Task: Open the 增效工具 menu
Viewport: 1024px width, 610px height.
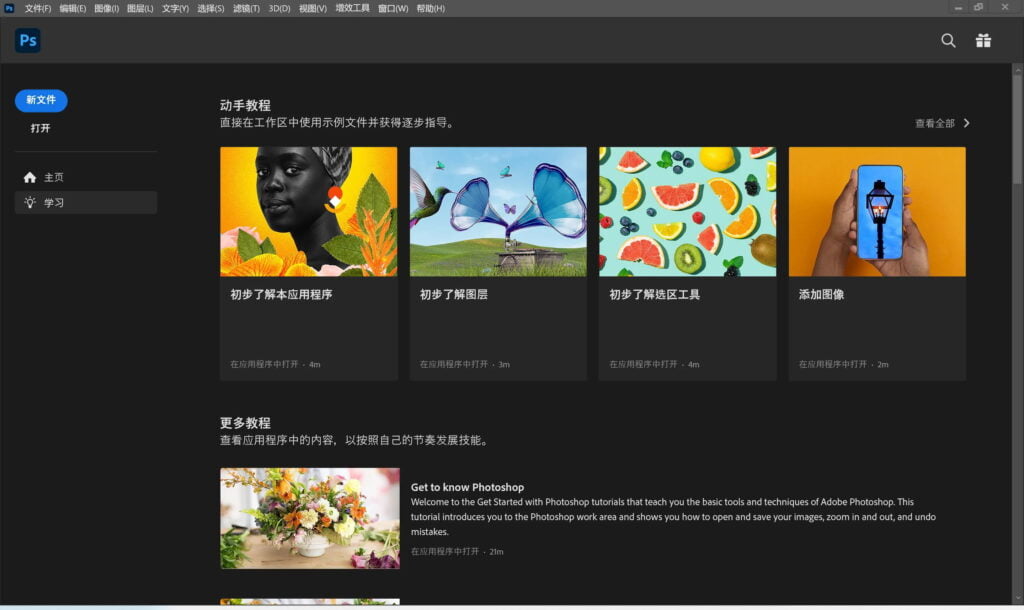Action: tap(352, 8)
